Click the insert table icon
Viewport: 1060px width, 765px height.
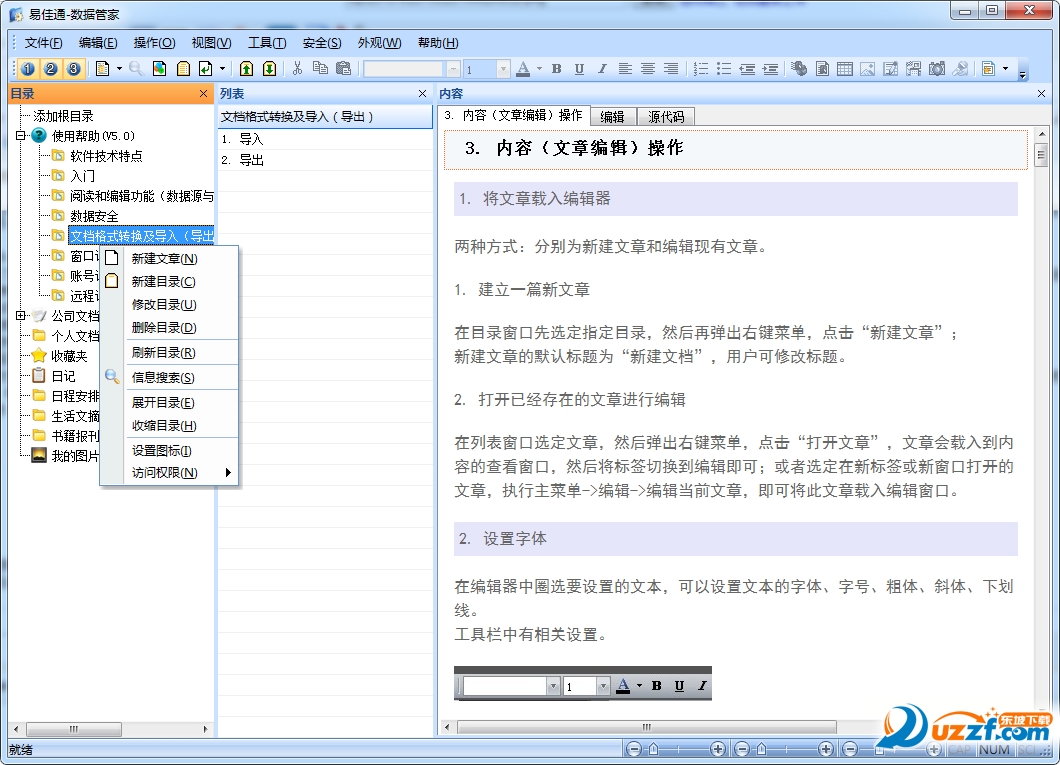tap(845, 68)
